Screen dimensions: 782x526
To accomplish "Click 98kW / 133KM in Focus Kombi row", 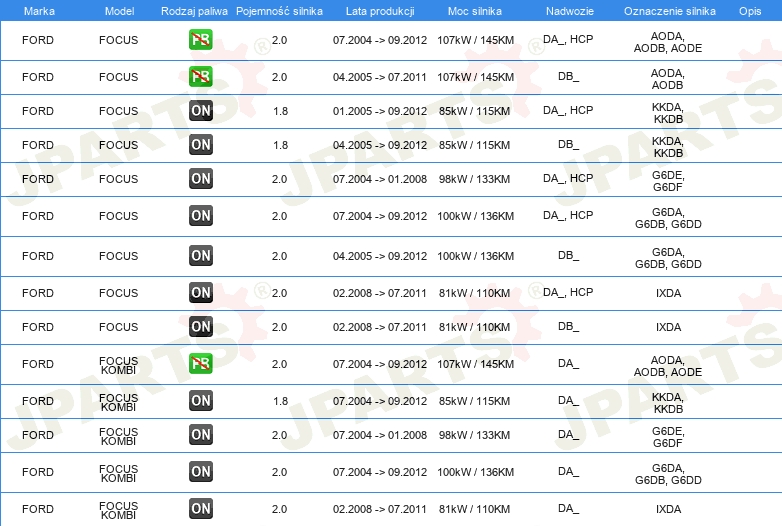I will coord(474,435).
